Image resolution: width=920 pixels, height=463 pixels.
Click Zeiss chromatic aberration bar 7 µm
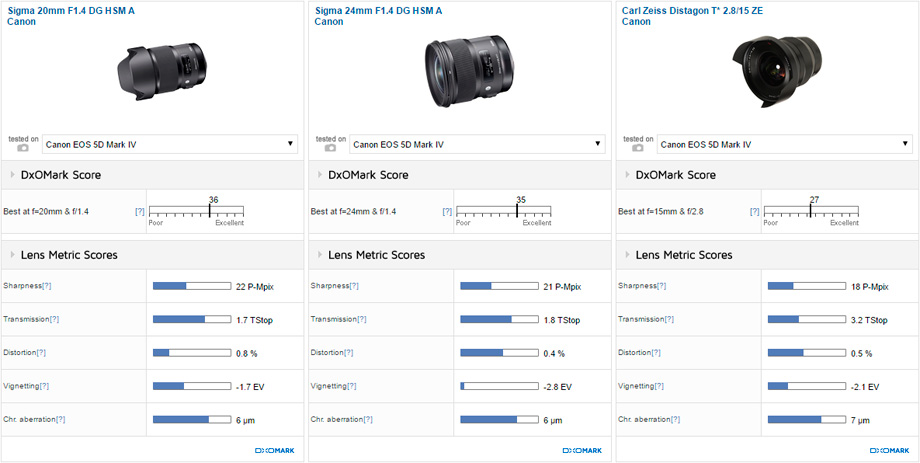(x=807, y=420)
